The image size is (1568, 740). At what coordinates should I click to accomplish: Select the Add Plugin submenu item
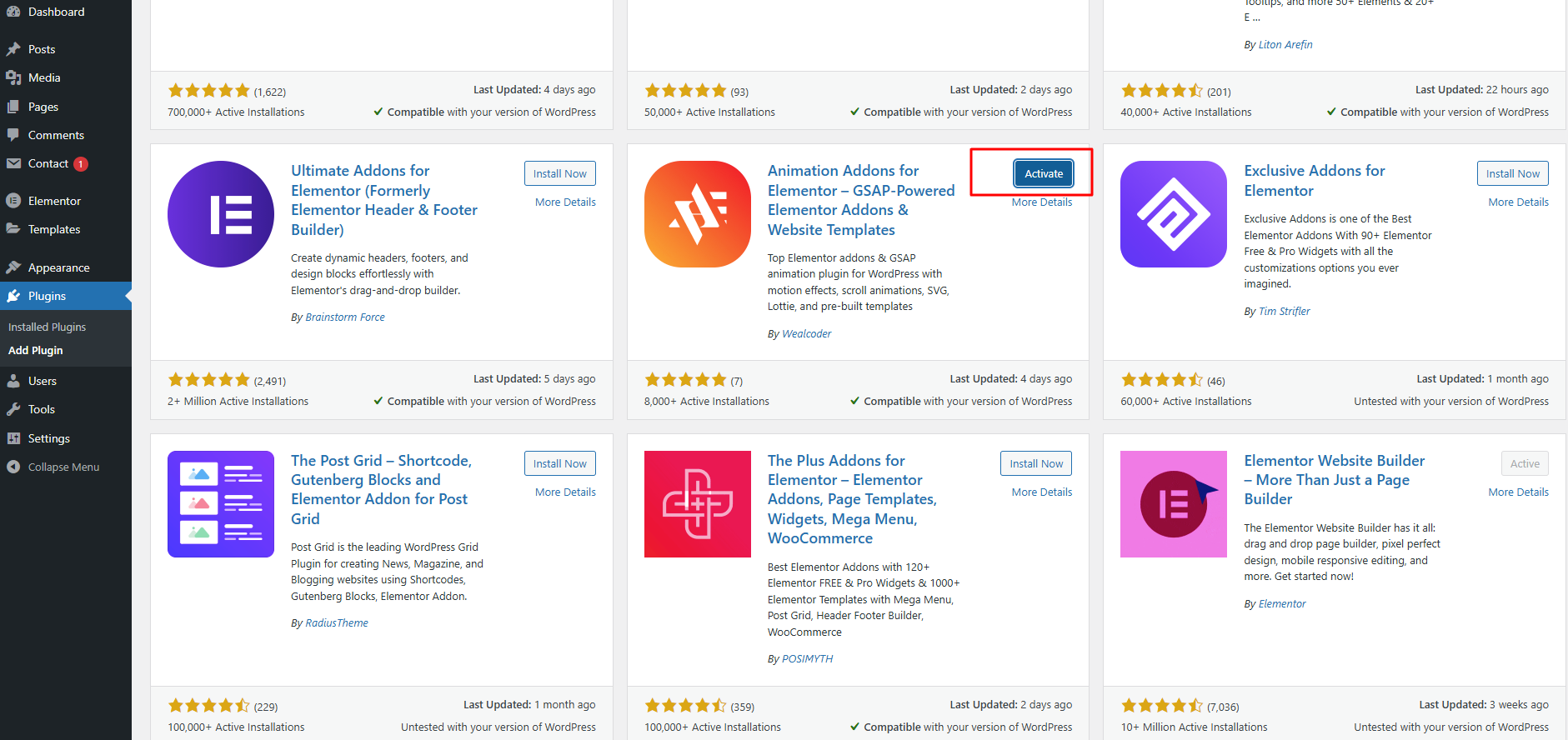[x=35, y=350]
